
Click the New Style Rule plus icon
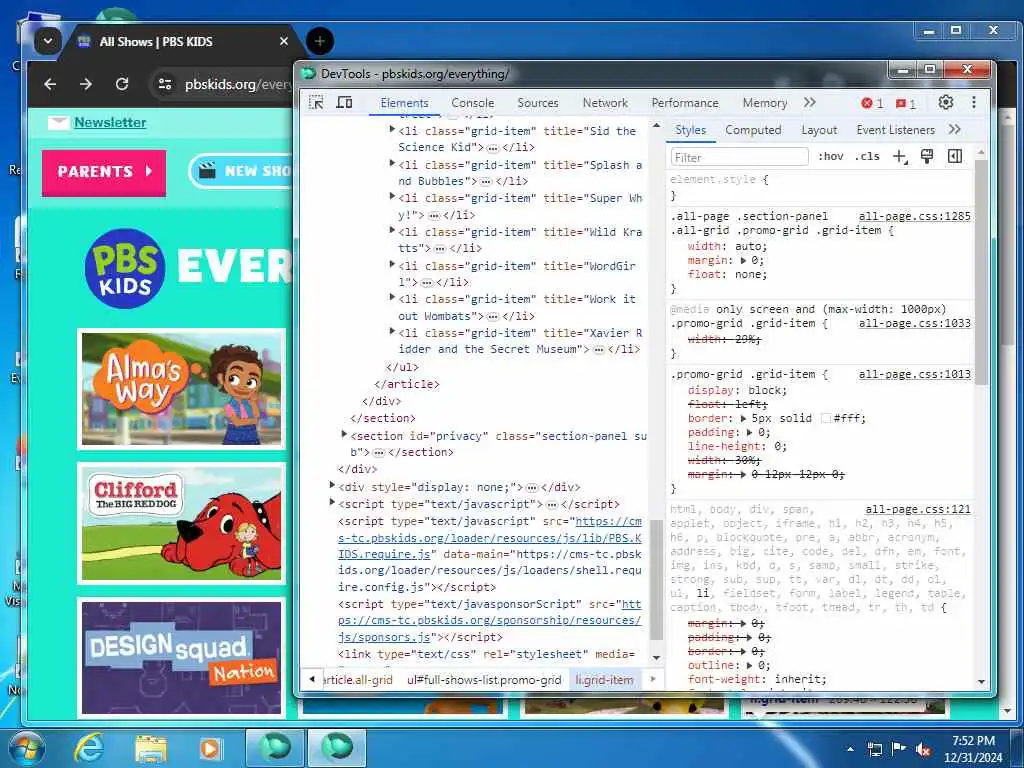point(900,157)
